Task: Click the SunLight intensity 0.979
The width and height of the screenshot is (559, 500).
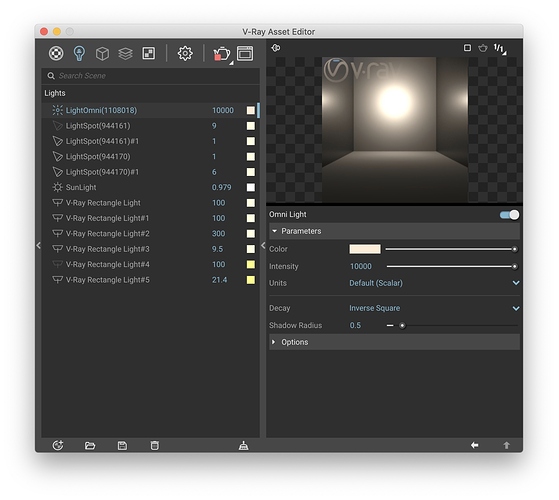Action: click(221, 187)
